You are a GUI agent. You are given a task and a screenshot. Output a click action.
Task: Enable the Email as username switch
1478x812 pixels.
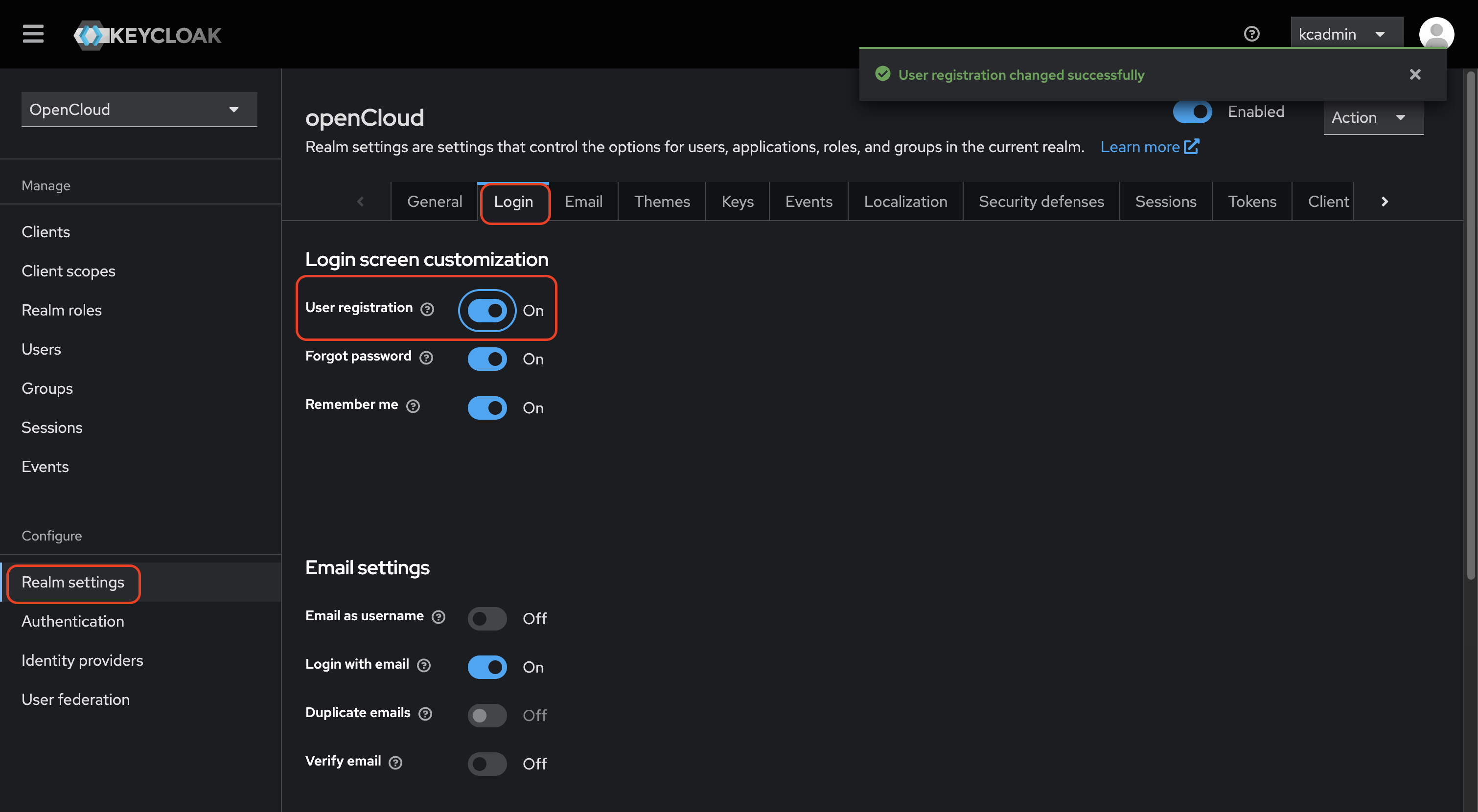point(487,618)
